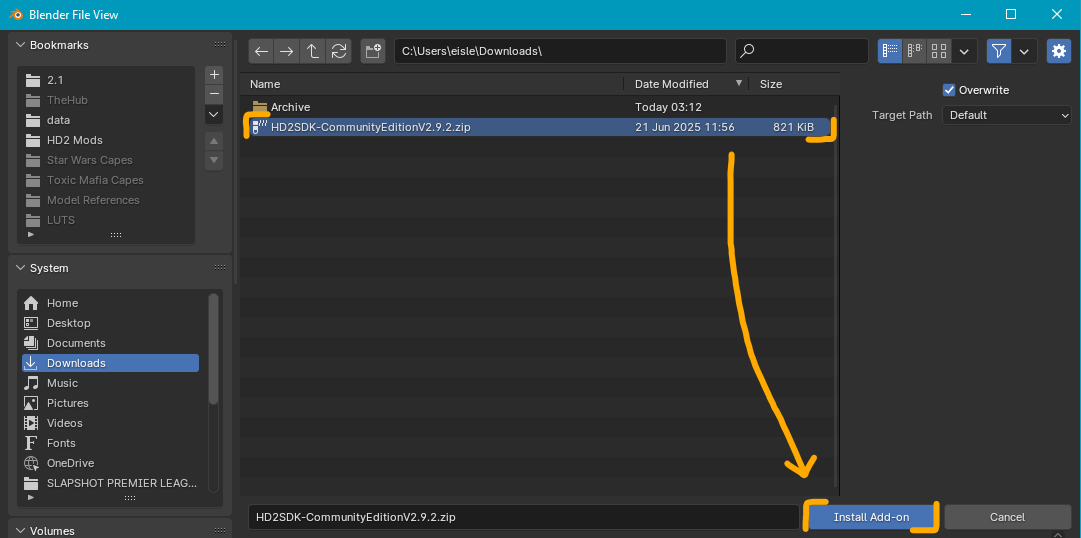Open display settings dropdown arrow
1081x538 pixels.
pyautogui.click(x=964, y=51)
